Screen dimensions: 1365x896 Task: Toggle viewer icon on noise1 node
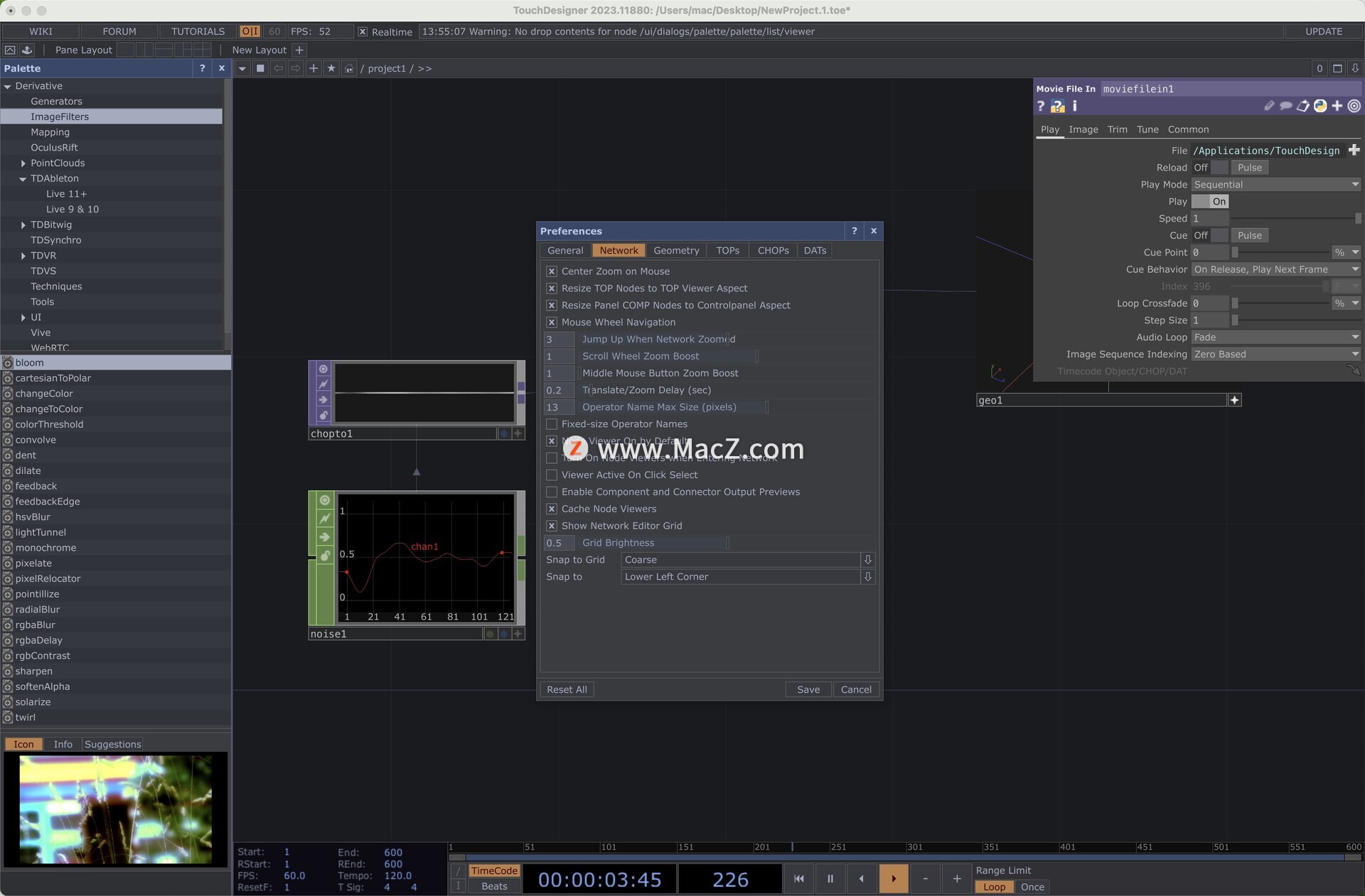[325, 500]
